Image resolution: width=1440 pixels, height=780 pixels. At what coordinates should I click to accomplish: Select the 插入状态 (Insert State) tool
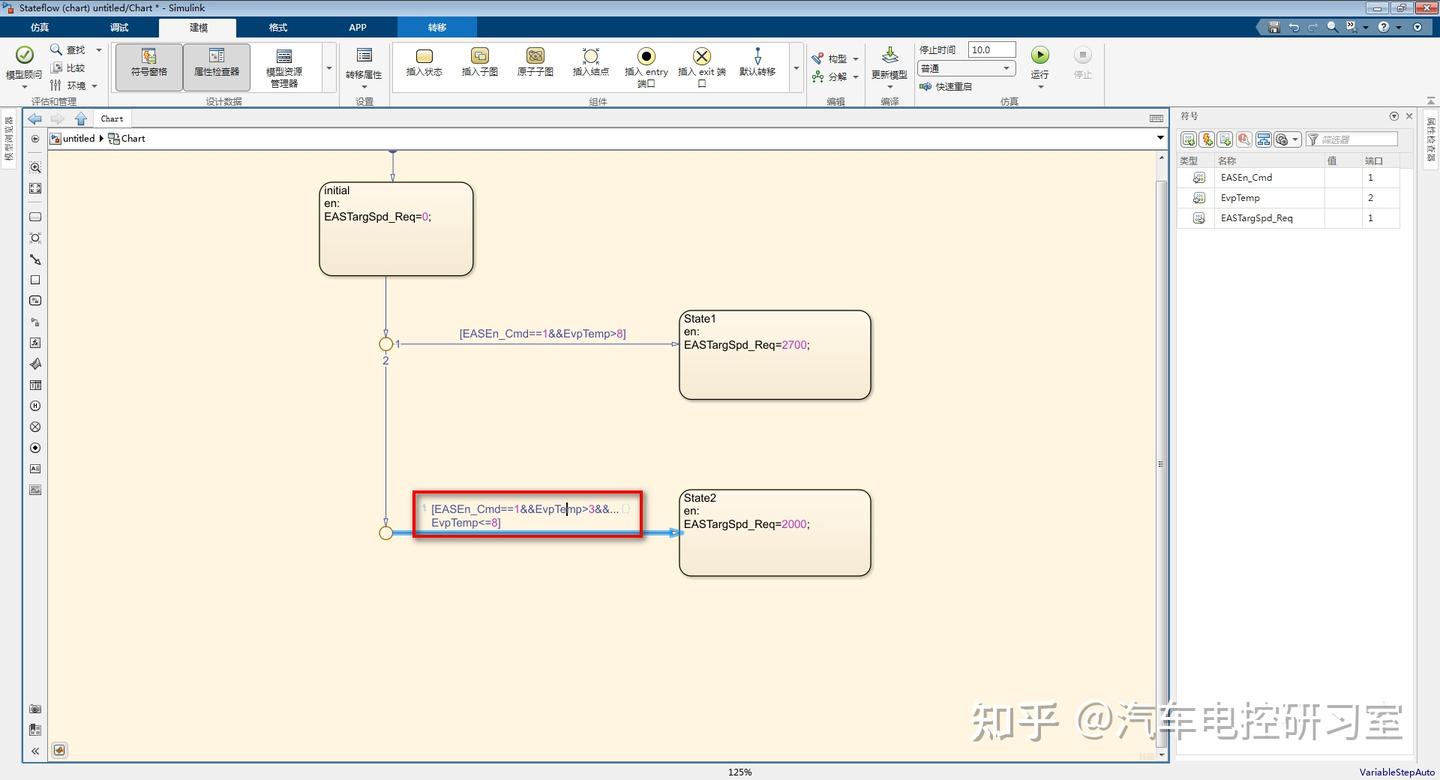tap(424, 62)
